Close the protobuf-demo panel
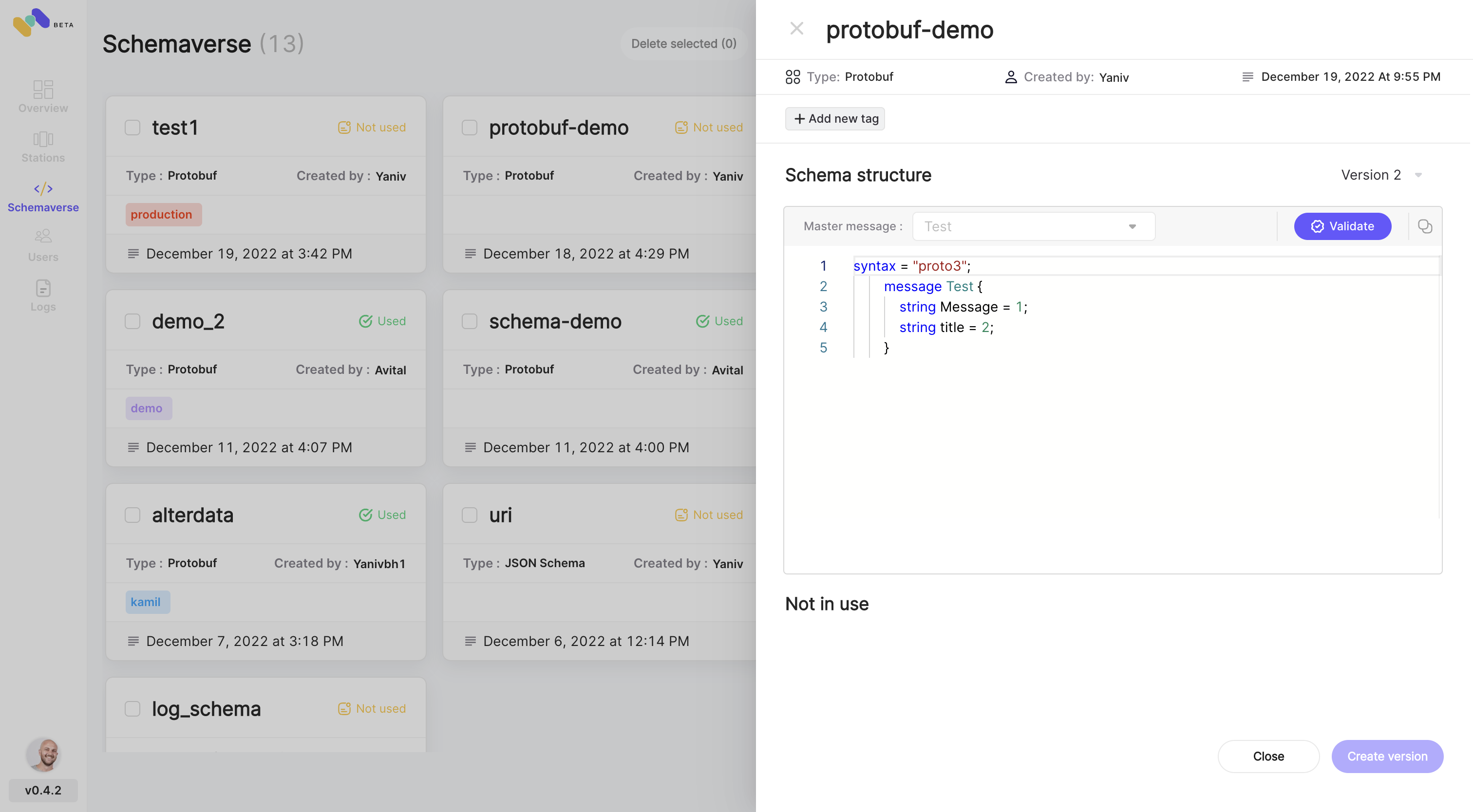The width and height of the screenshot is (1473, 812). point(796,29)
